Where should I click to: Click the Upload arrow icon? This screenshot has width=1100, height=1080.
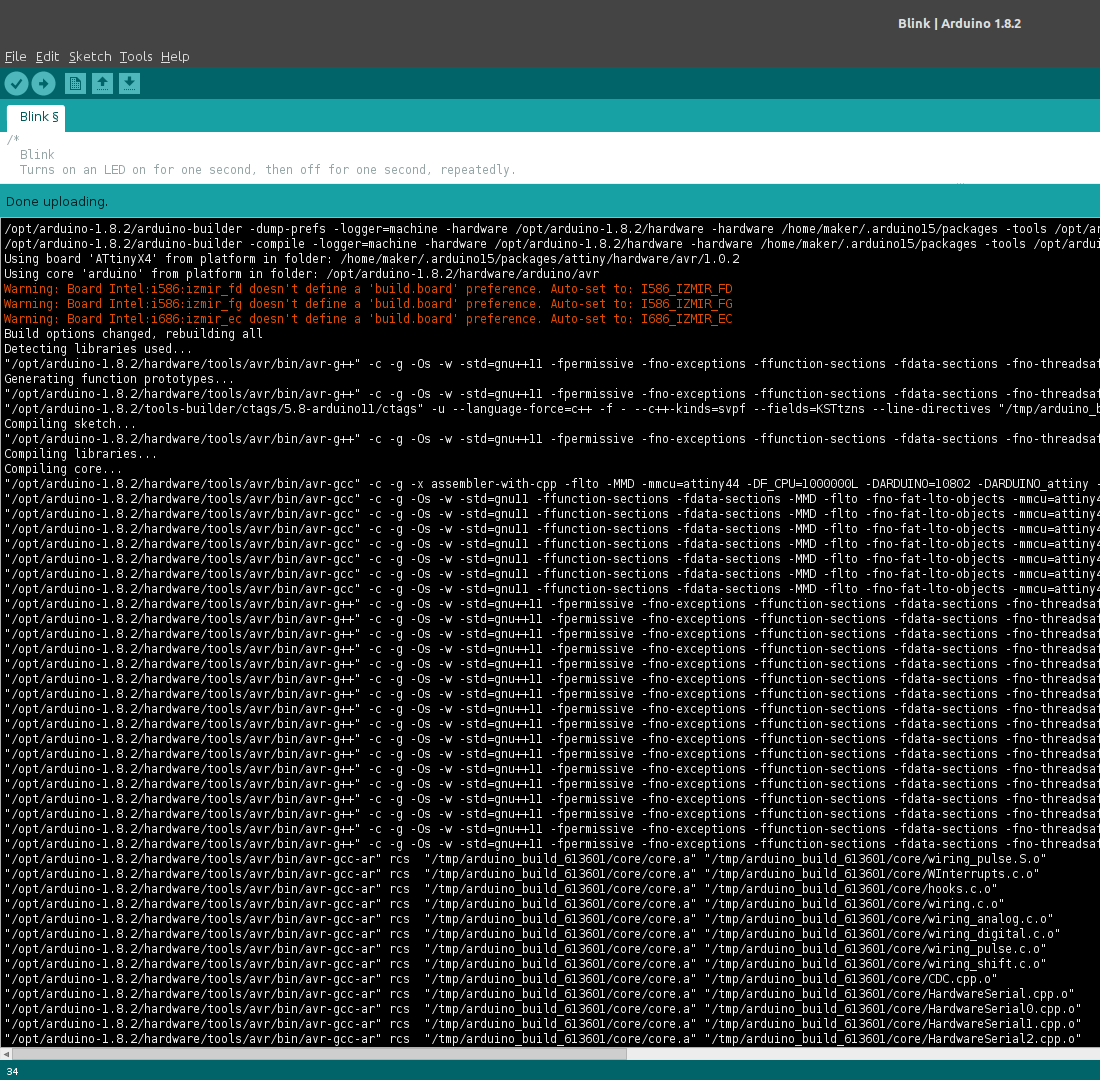click(x=43, y=84)
